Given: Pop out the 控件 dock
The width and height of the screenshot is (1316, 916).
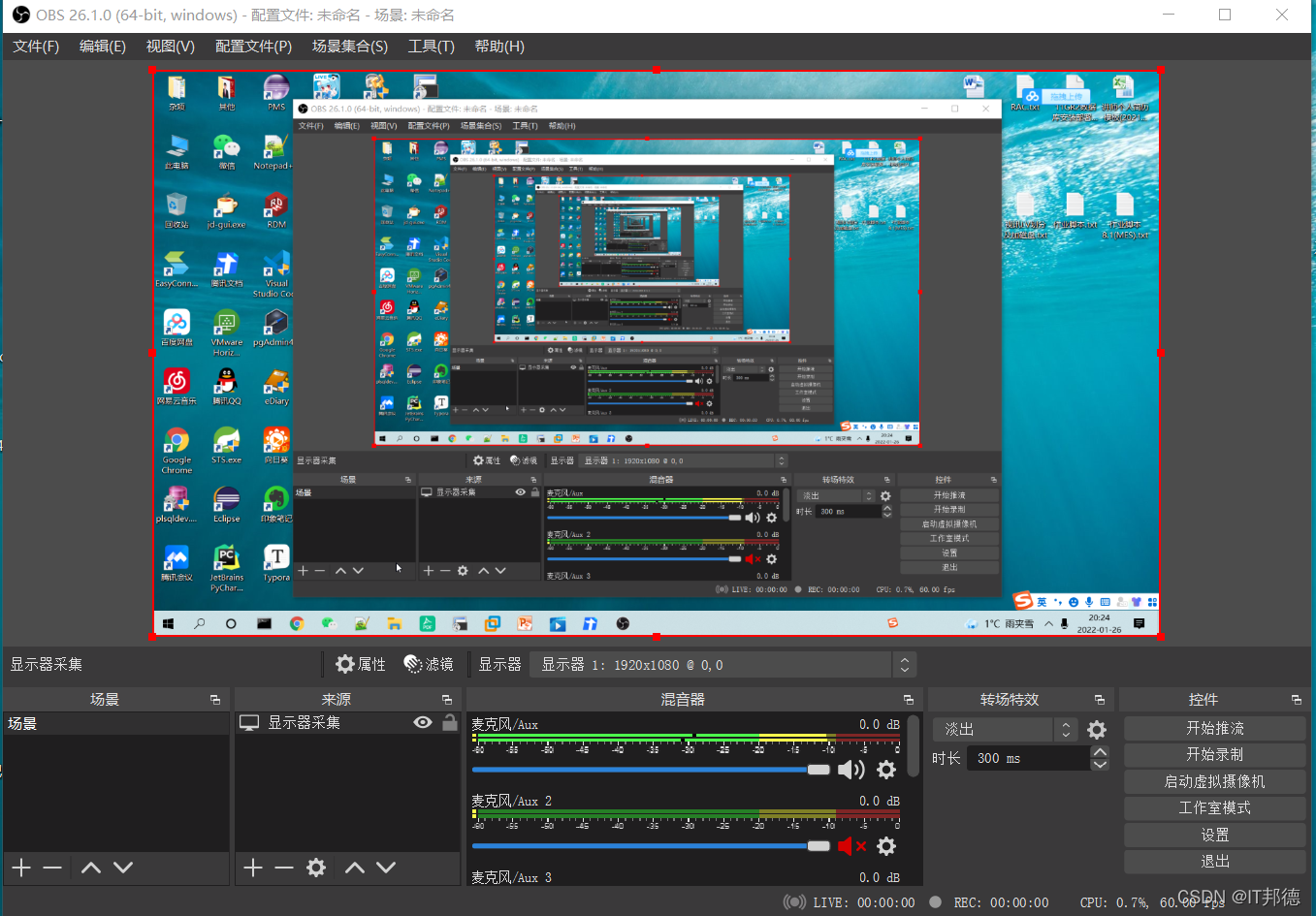Looking at the screenshot, I should 1297,700.
